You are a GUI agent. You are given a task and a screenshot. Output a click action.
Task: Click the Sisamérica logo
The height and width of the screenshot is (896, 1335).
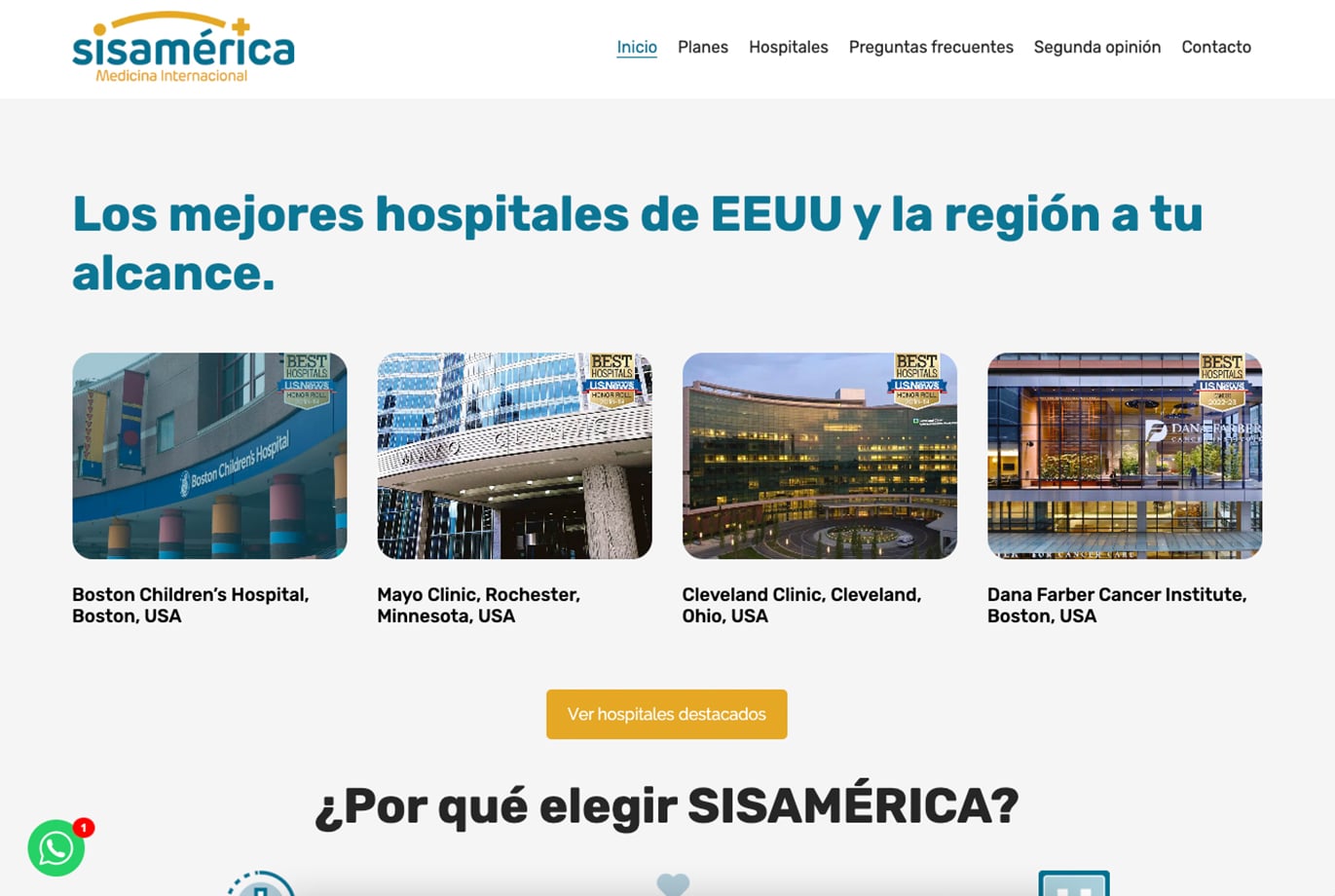[183, 48]
